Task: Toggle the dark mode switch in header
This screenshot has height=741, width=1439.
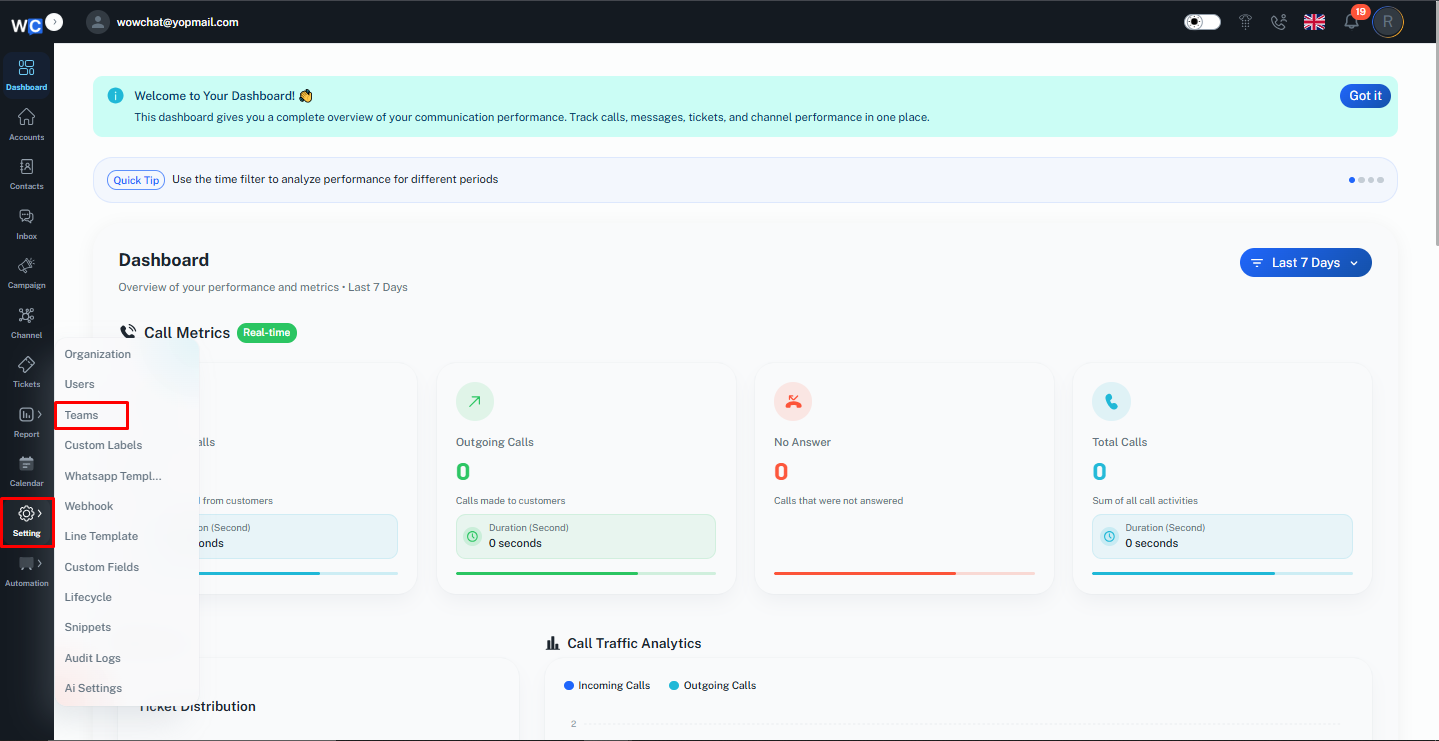Action: [x=1202, y=22]
